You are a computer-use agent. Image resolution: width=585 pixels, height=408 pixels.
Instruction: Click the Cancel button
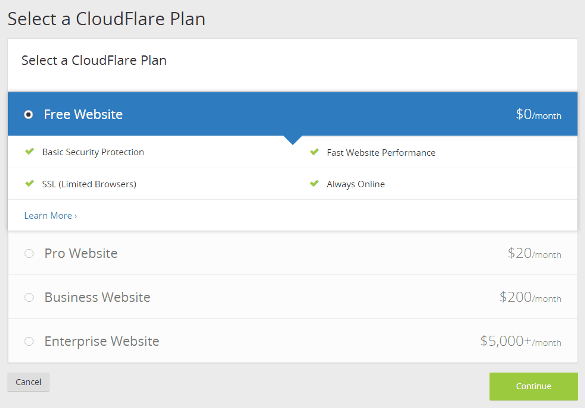click(x=28, y=382)
